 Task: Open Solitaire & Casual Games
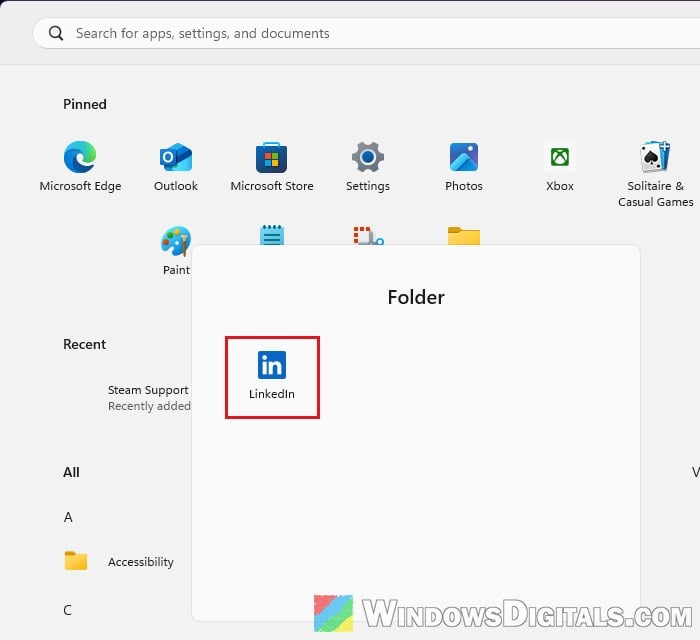(655, 174)
